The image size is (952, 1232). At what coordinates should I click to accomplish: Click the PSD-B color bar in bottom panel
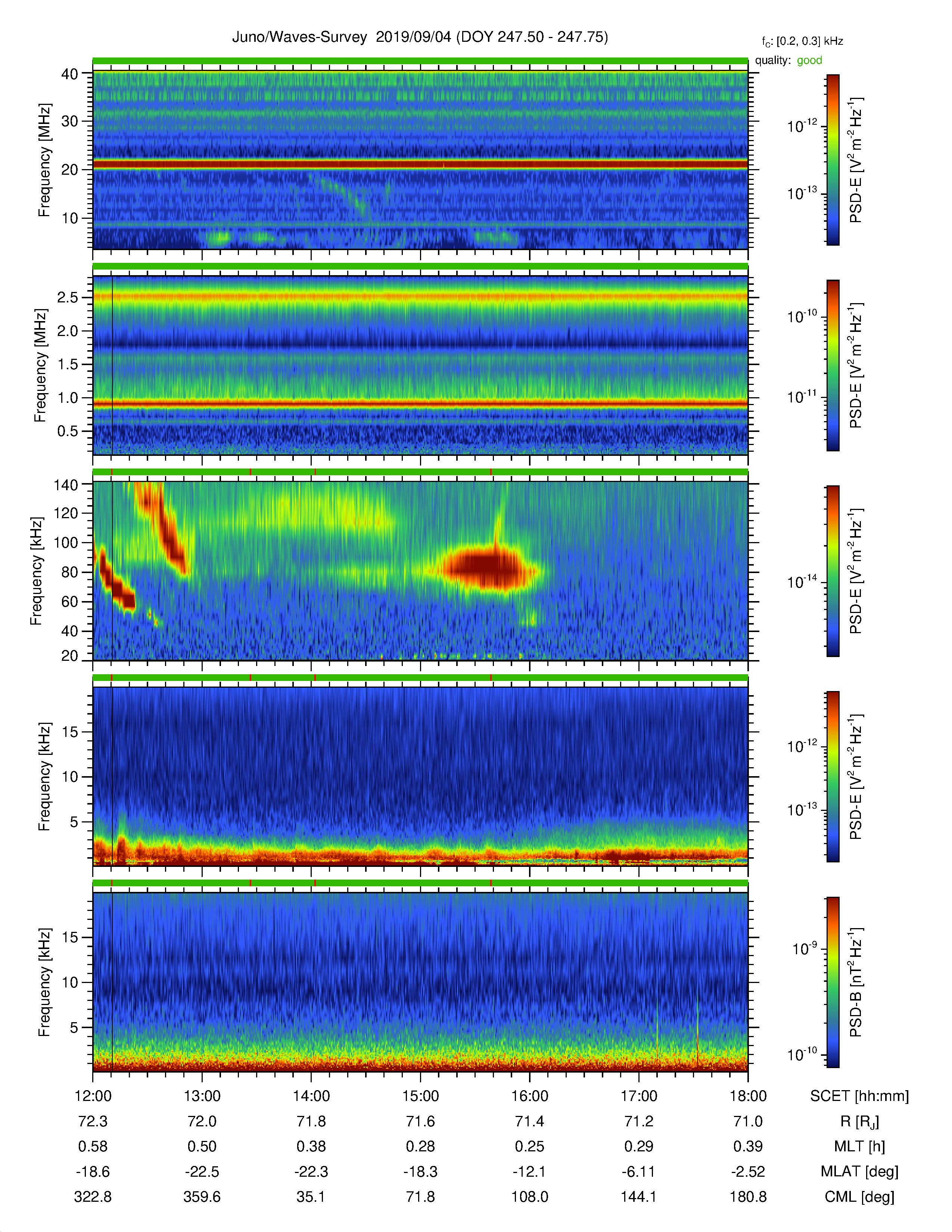[x=833, y=982]
